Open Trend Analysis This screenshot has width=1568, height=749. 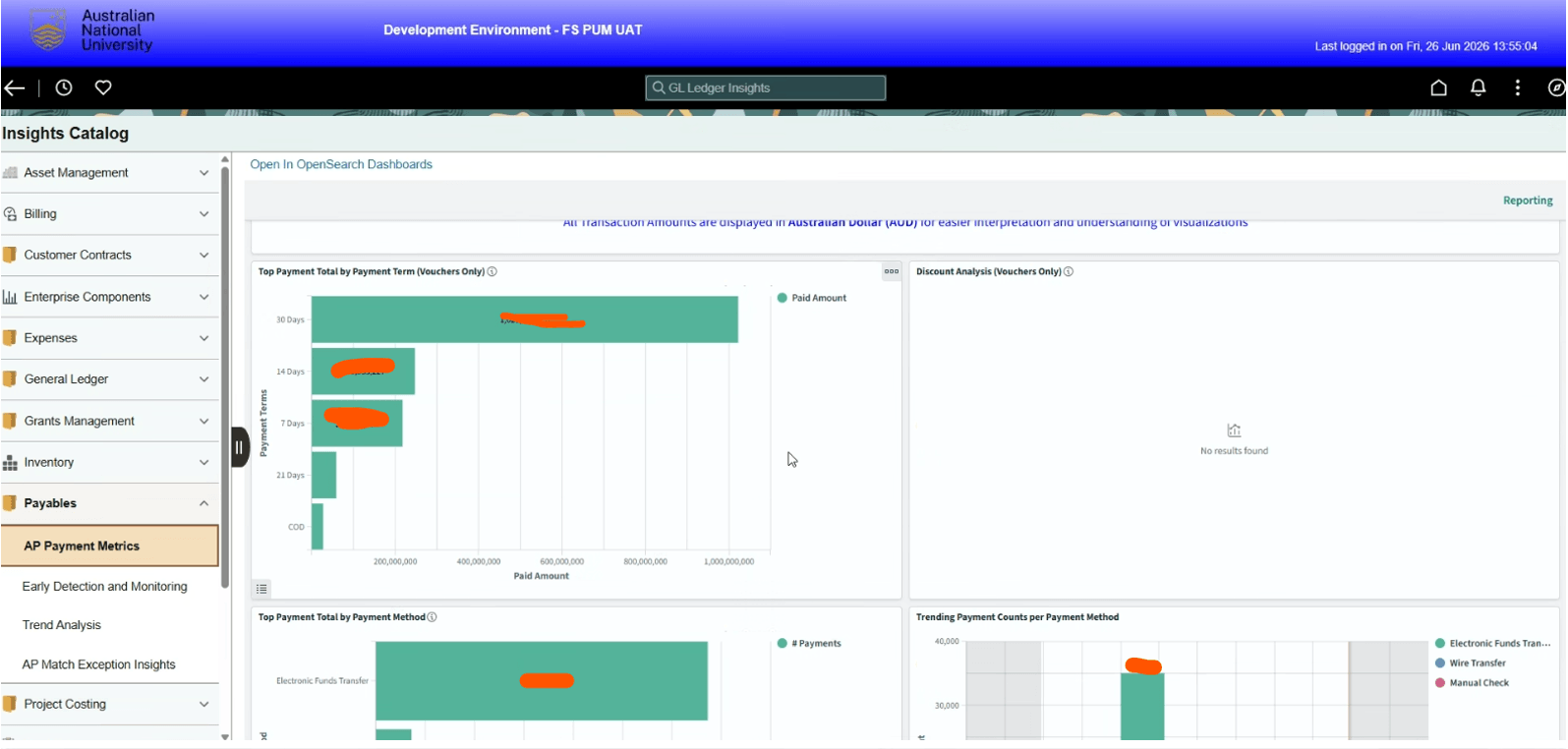coord(61,625)
